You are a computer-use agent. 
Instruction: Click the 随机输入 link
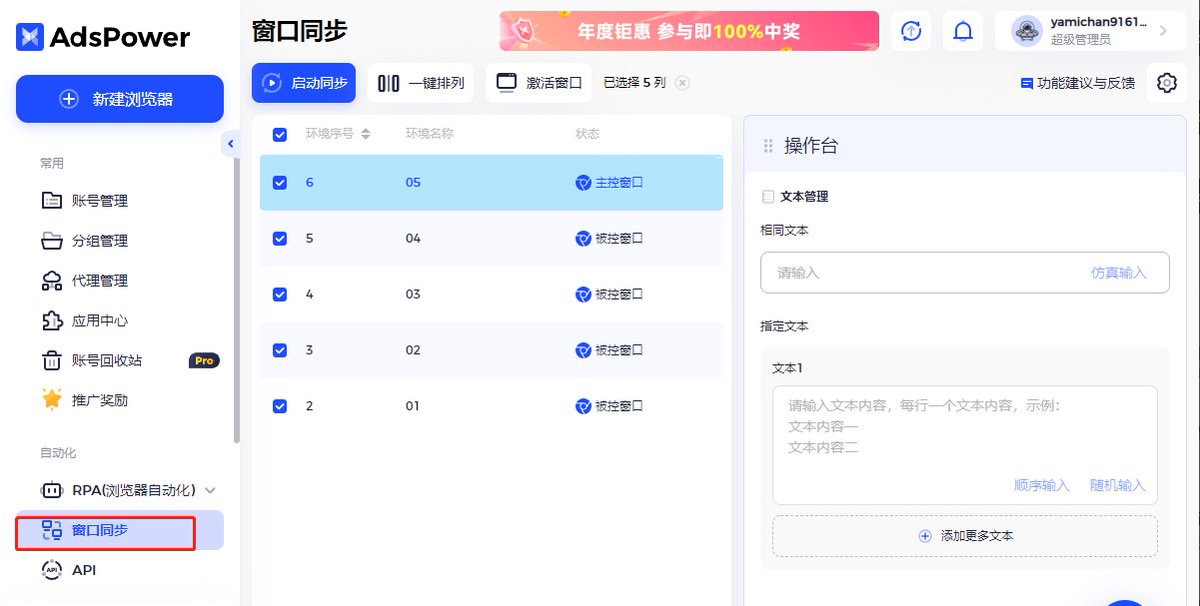click(1118, 486)
